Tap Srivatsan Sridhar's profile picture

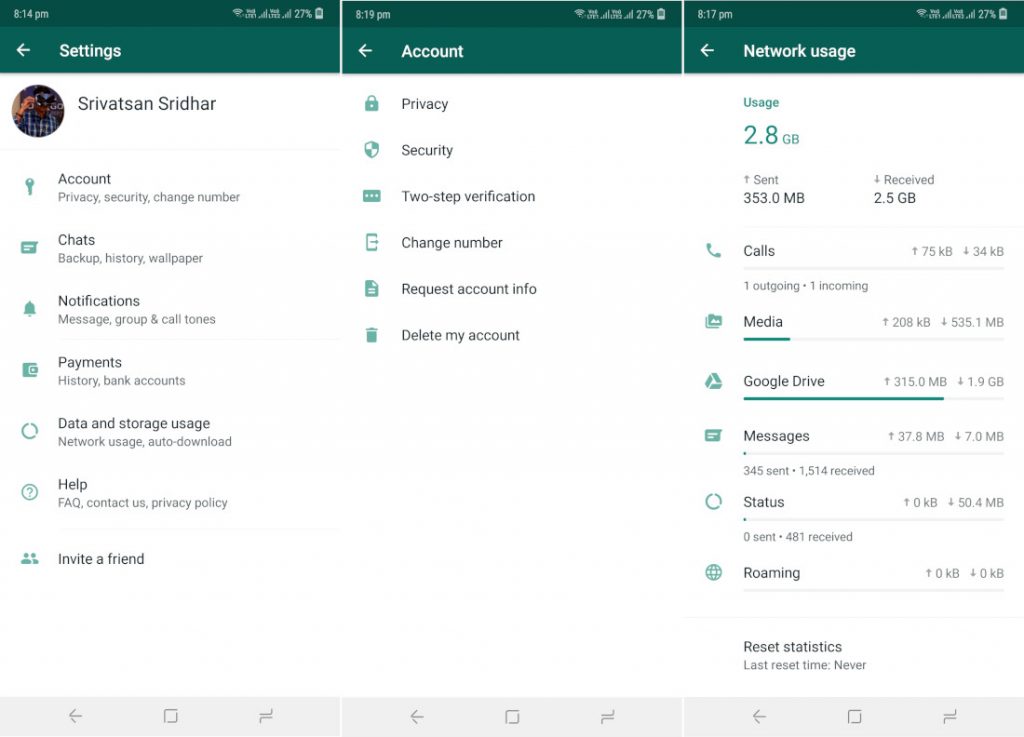(37, 110)
